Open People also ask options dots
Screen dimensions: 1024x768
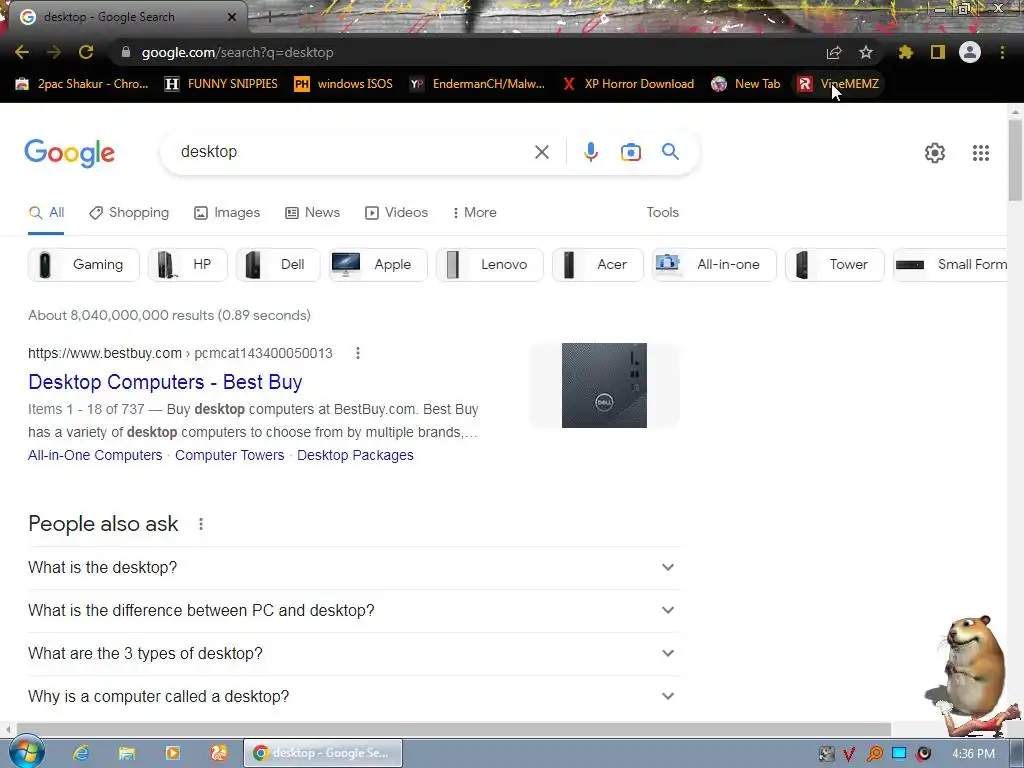click(x=200, y=524)
